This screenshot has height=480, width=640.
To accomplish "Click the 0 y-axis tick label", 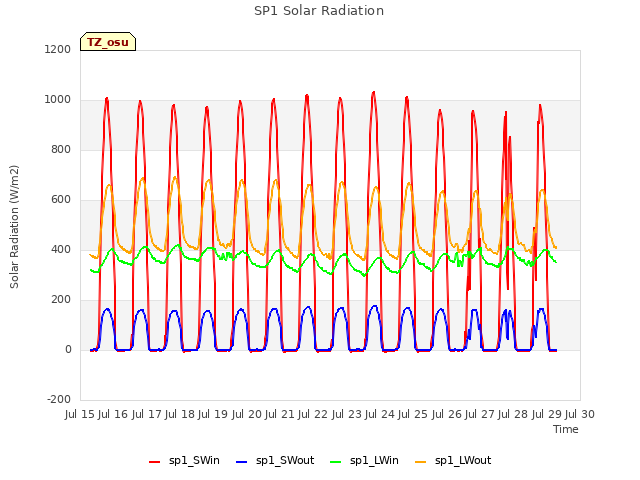I will point(68,349).
